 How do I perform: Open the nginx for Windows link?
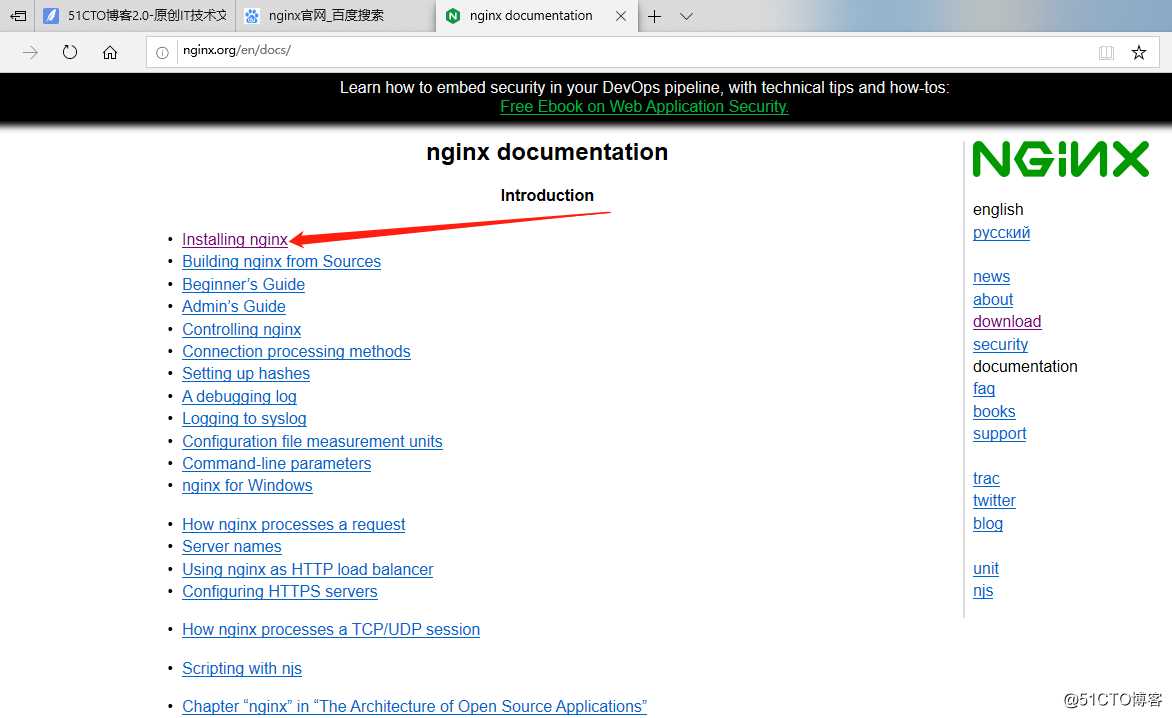(x=247, y=486)
